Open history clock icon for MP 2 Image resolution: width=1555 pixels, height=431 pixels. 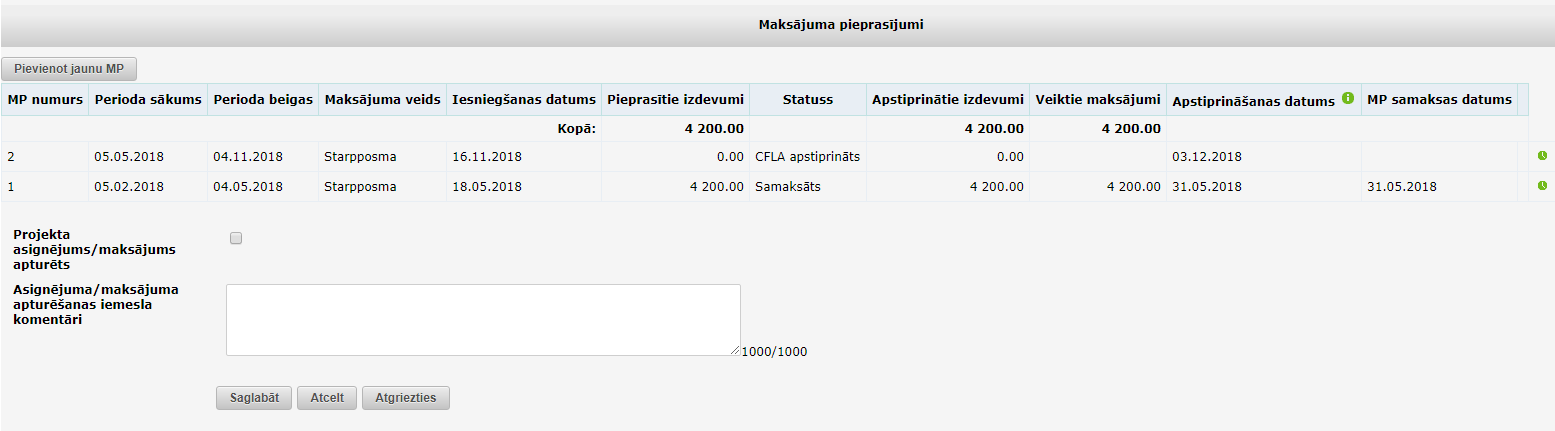coord(1542,156)
